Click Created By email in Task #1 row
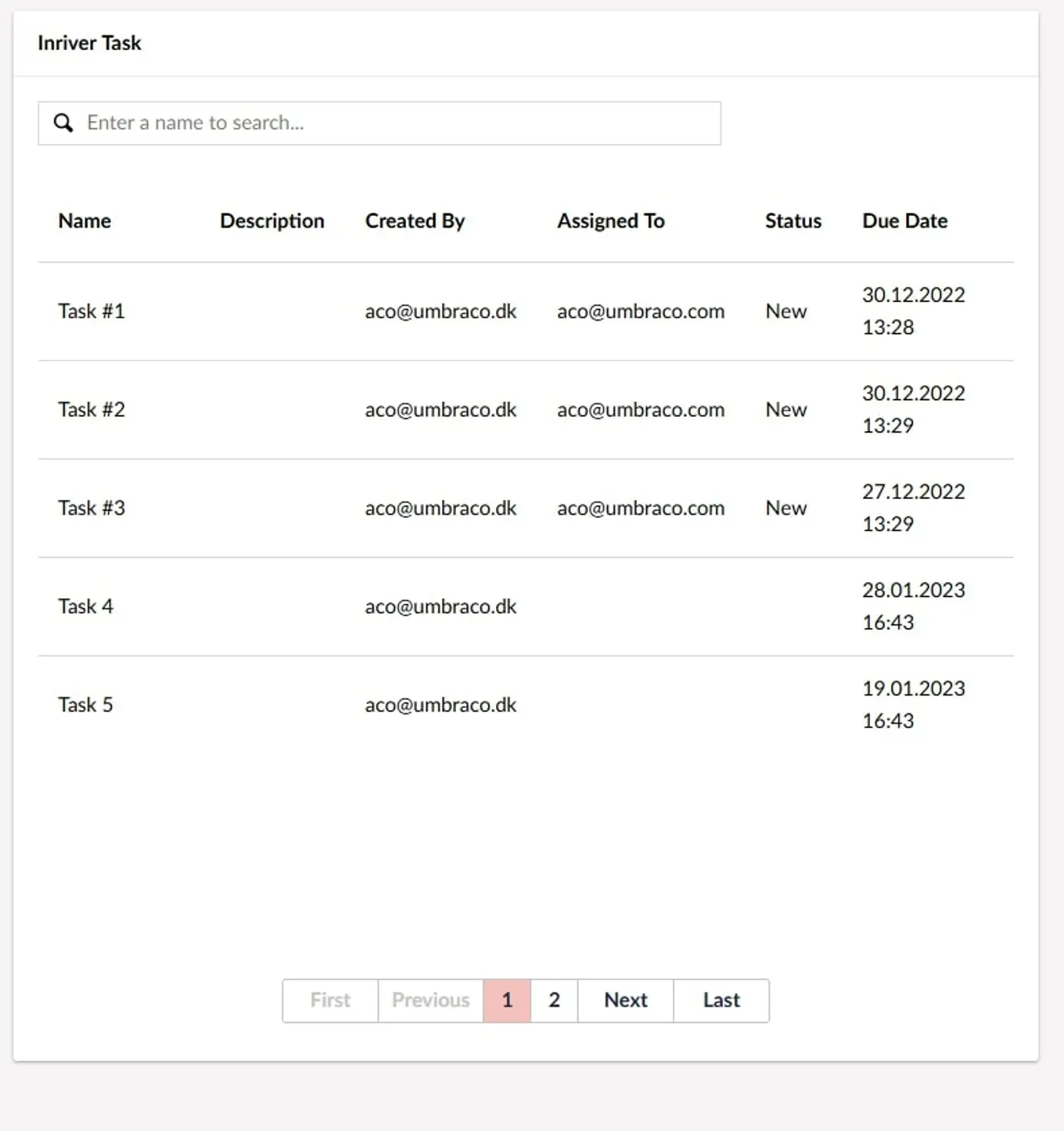 (x=441, y=311)
